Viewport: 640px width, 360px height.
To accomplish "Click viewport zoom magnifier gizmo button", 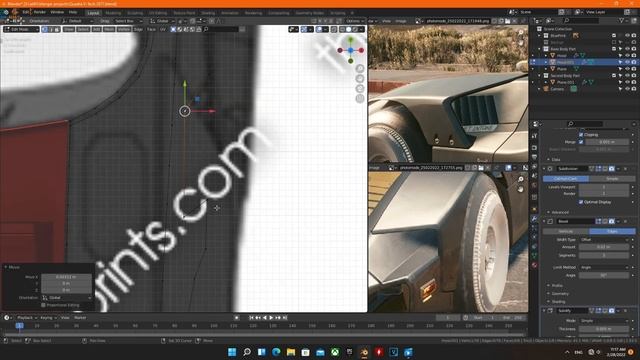I will point(360,69).
